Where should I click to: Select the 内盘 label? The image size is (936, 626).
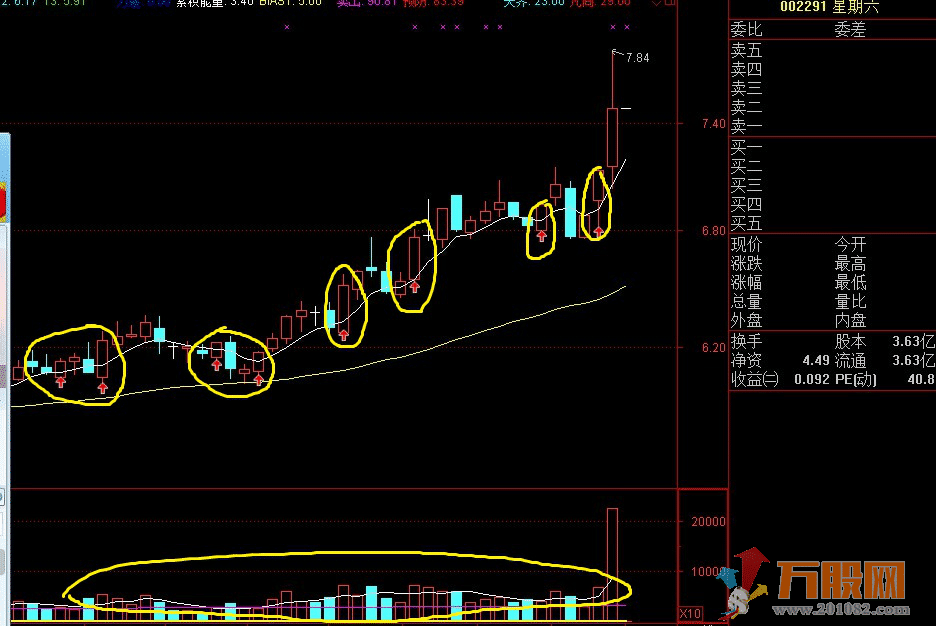coord(850,320)
